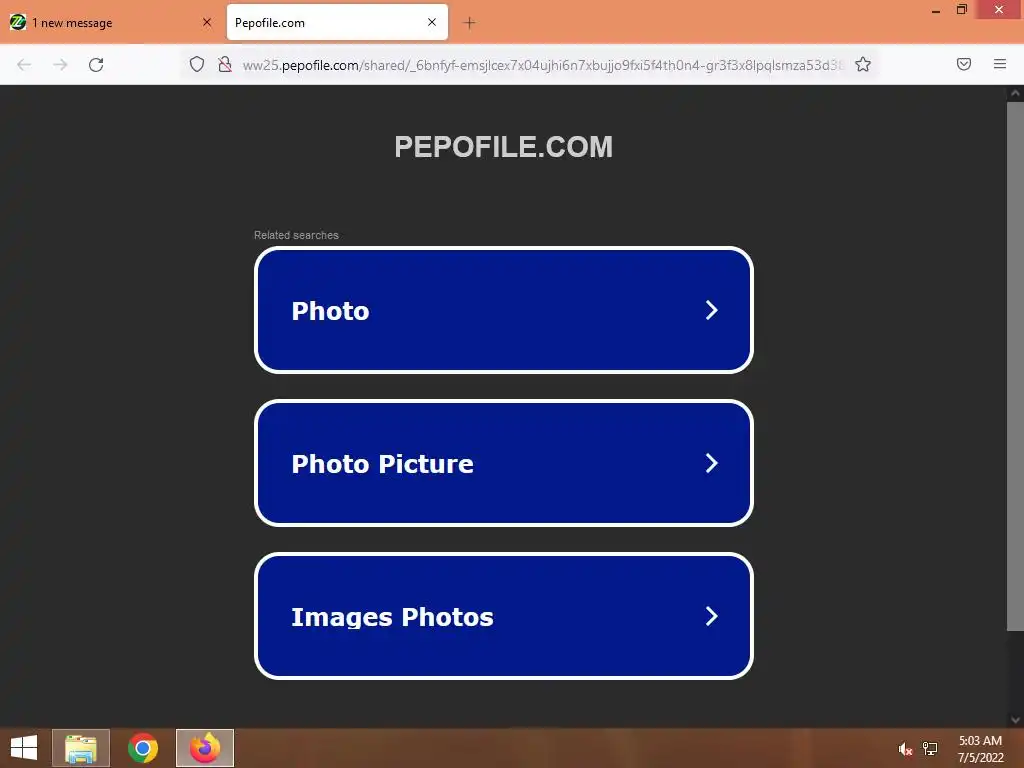Close the '1 new message' tab
This screenshot has width=1024, height=768.
coord(207,22)
